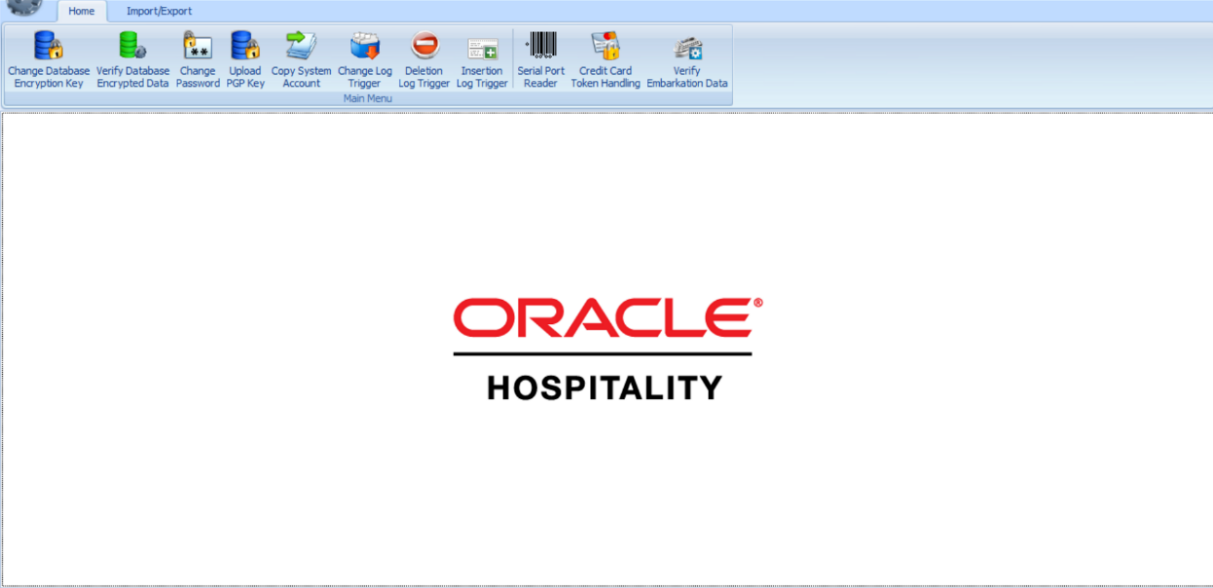
Task: Select Copy System Account
Action: click(x=301, y=58)
